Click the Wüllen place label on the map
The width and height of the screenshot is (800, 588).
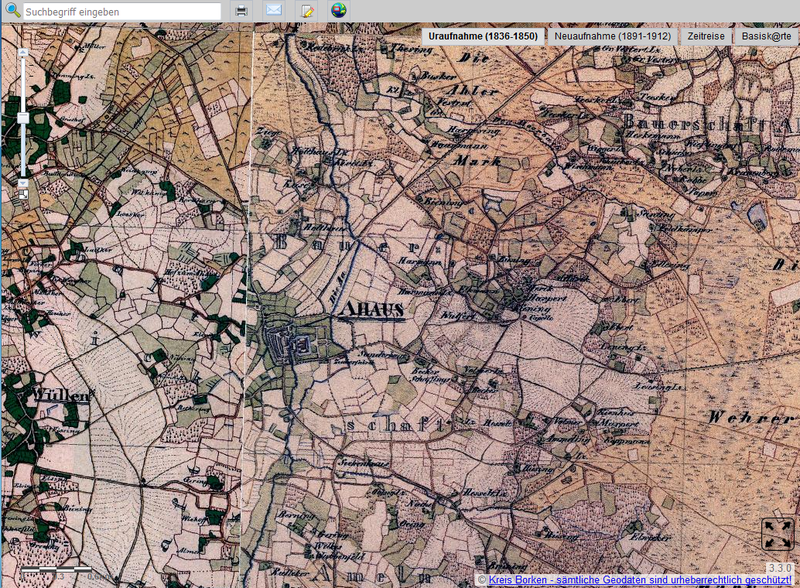click(x=62, y=395)
